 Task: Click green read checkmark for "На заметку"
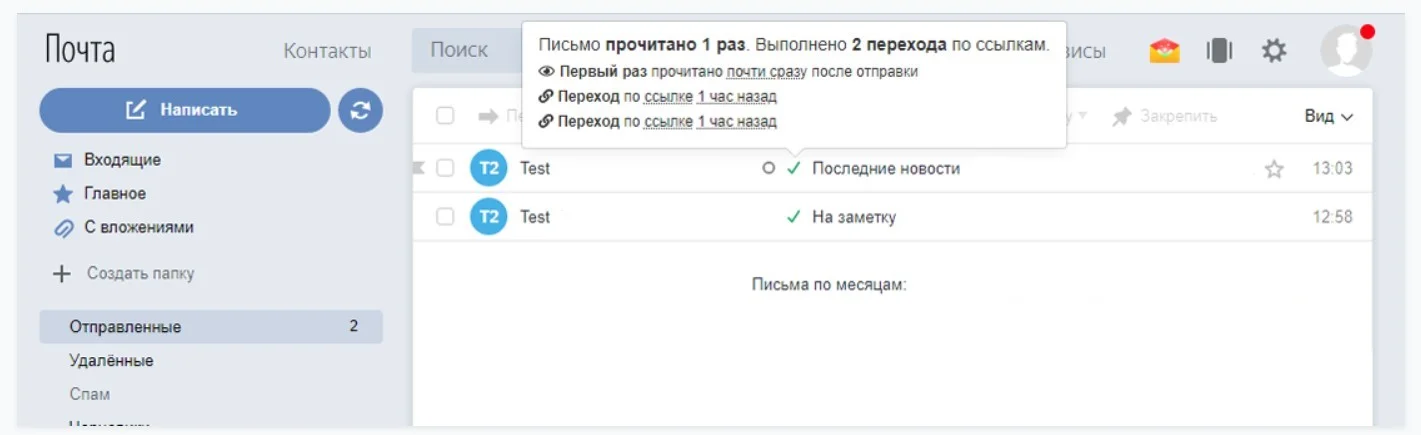(x=794, y=217)
